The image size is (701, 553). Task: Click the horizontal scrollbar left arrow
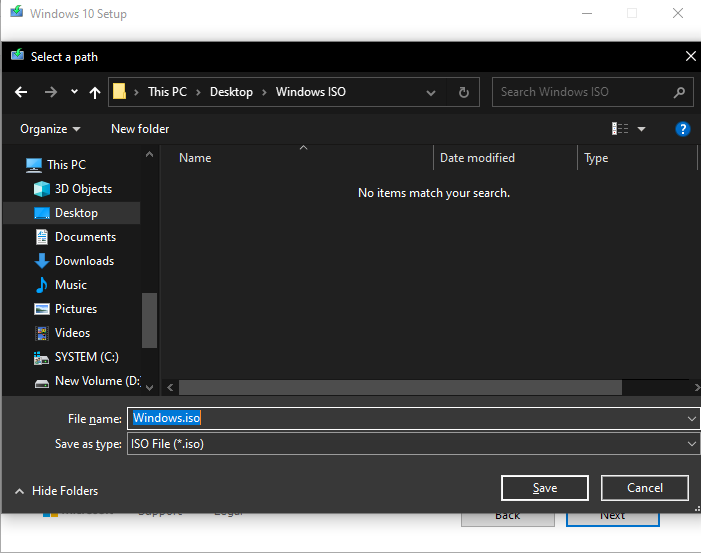tap(170, 388)
